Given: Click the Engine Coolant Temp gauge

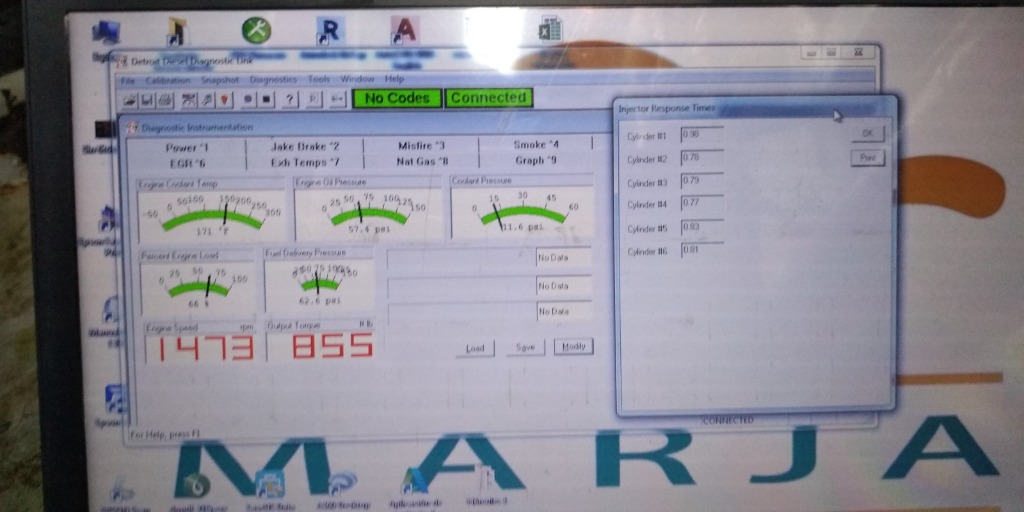Looking at the screenshot, I should tap(211, 215).
